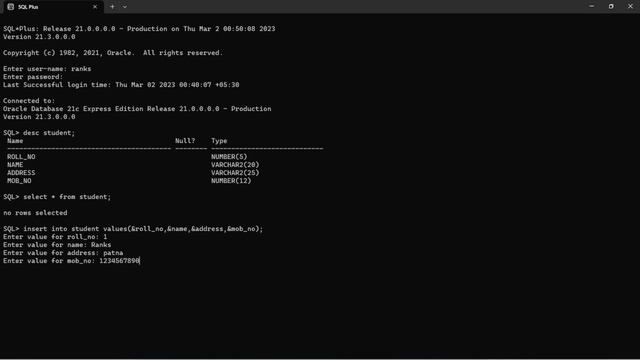Click the 'Last Successful login time' line
This screenshot has height=360, width=640.
click(121, 85)
